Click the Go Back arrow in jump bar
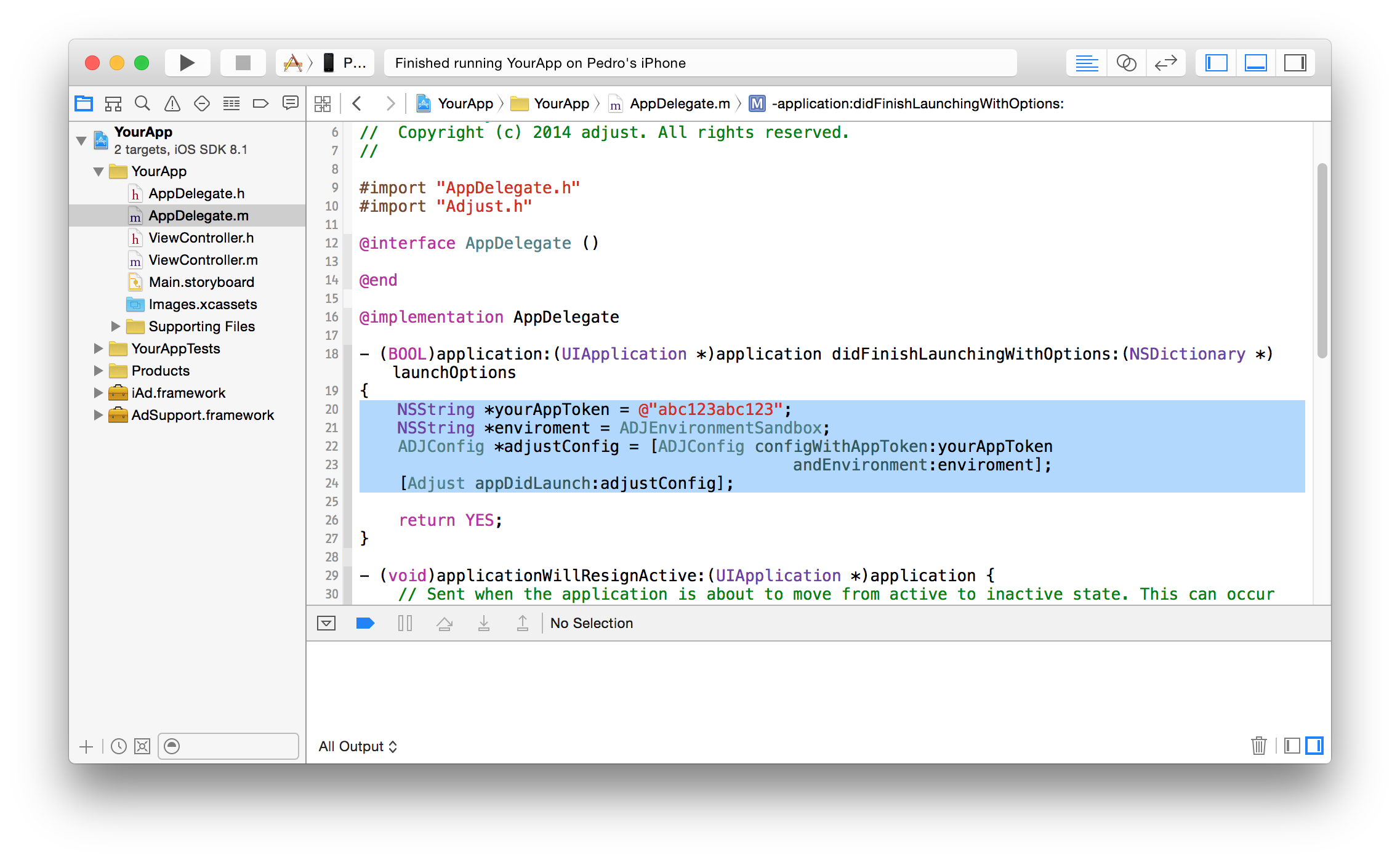 pyautogui.click(x=357, y=103)
